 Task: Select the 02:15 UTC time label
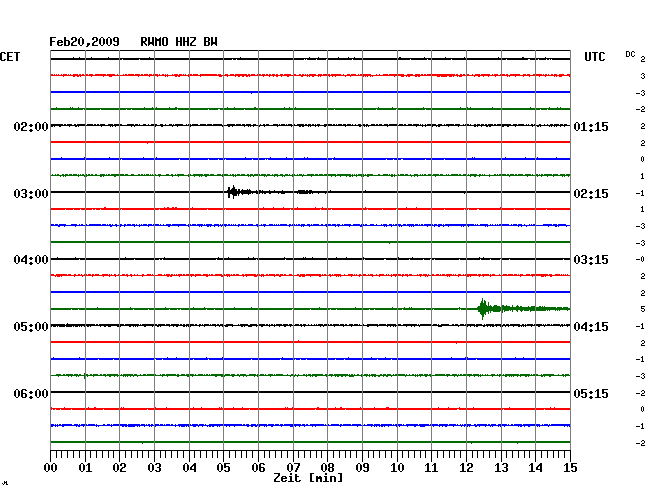pos(591,194)
